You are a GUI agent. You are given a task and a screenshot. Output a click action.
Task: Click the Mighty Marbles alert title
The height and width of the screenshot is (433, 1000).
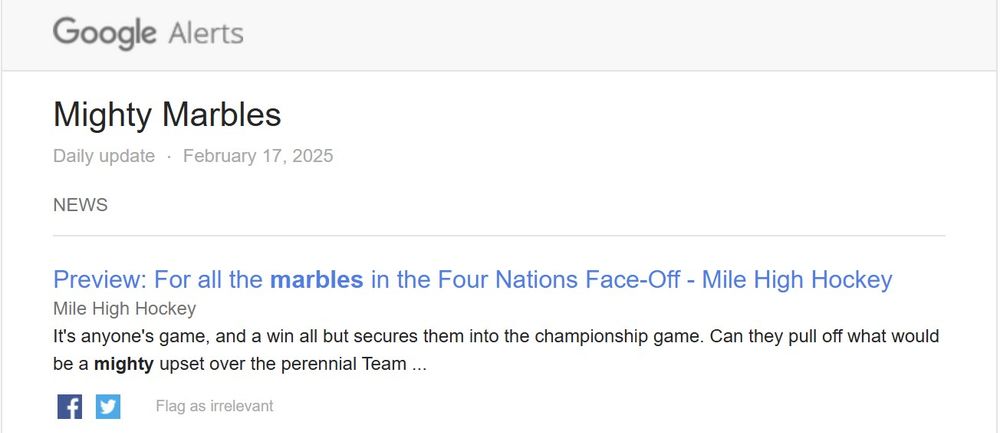coord(167,115)
